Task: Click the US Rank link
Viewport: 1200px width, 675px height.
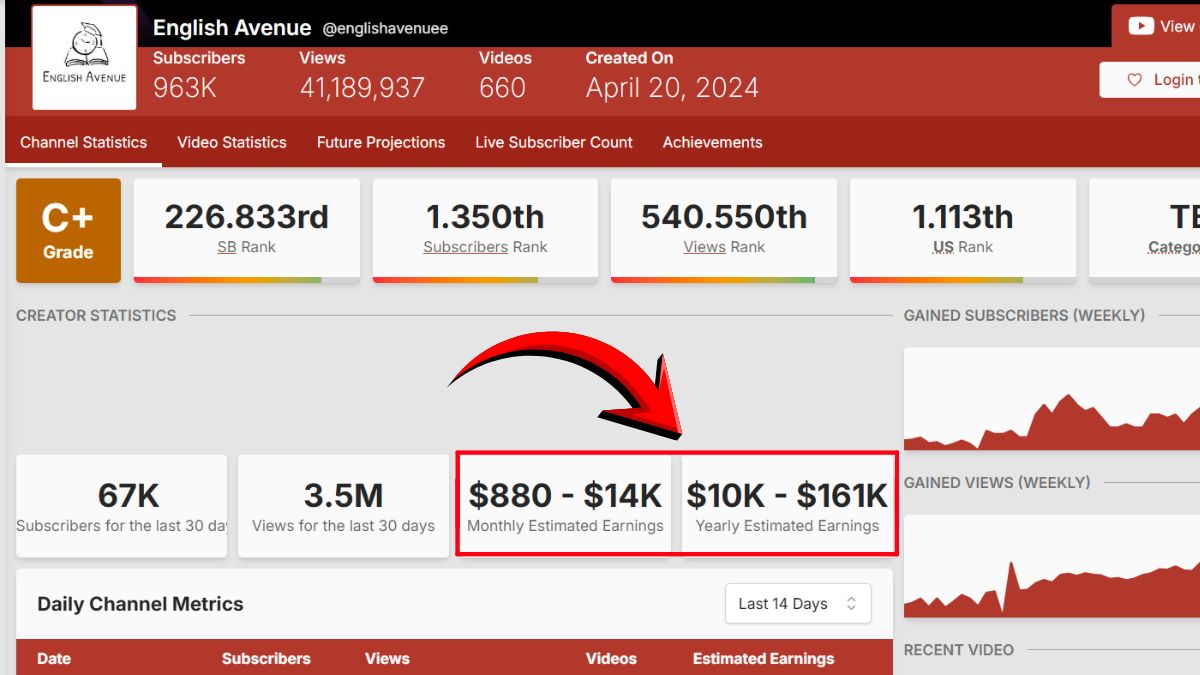Action: pos(943,247)
